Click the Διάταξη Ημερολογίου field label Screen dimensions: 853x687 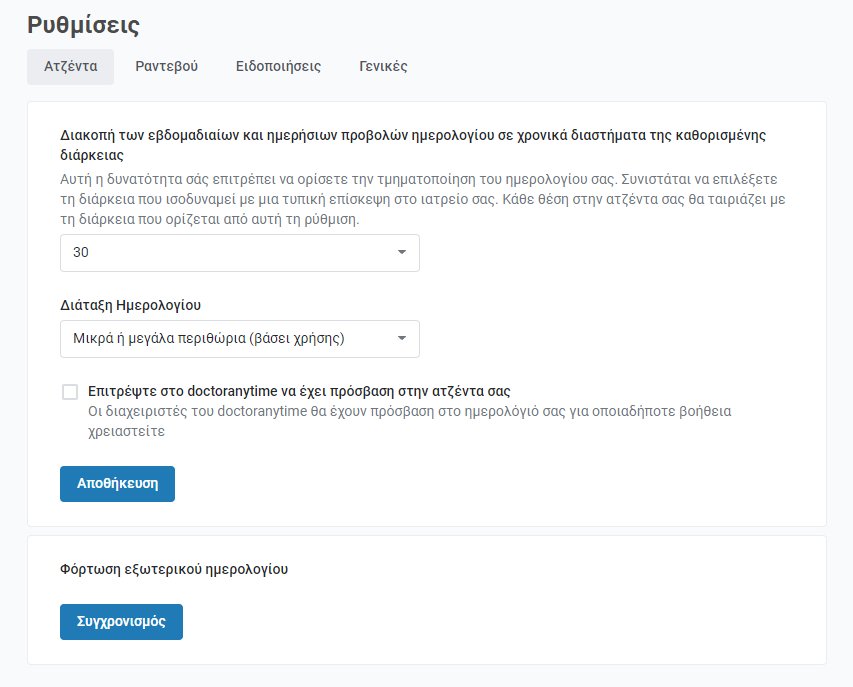[x=131, y=305]
